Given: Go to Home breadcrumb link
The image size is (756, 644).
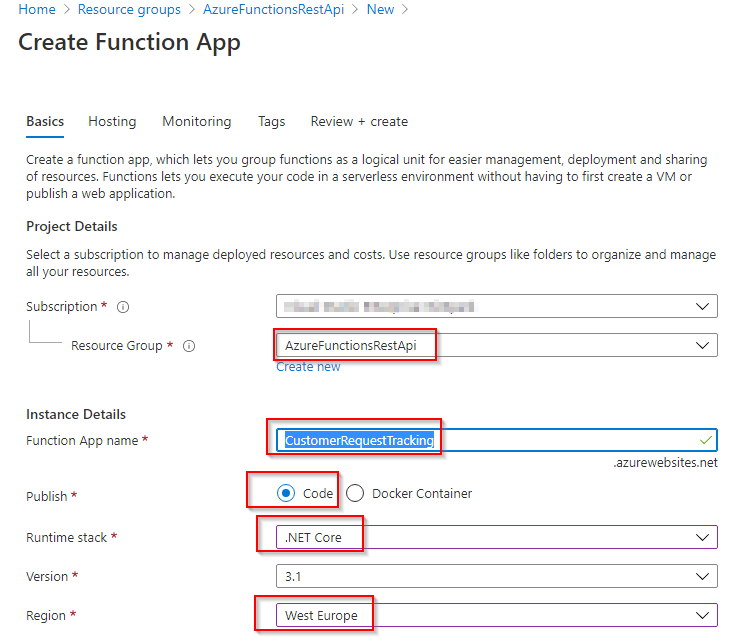Looking at the screenshot, I should [x=37, y=9].
